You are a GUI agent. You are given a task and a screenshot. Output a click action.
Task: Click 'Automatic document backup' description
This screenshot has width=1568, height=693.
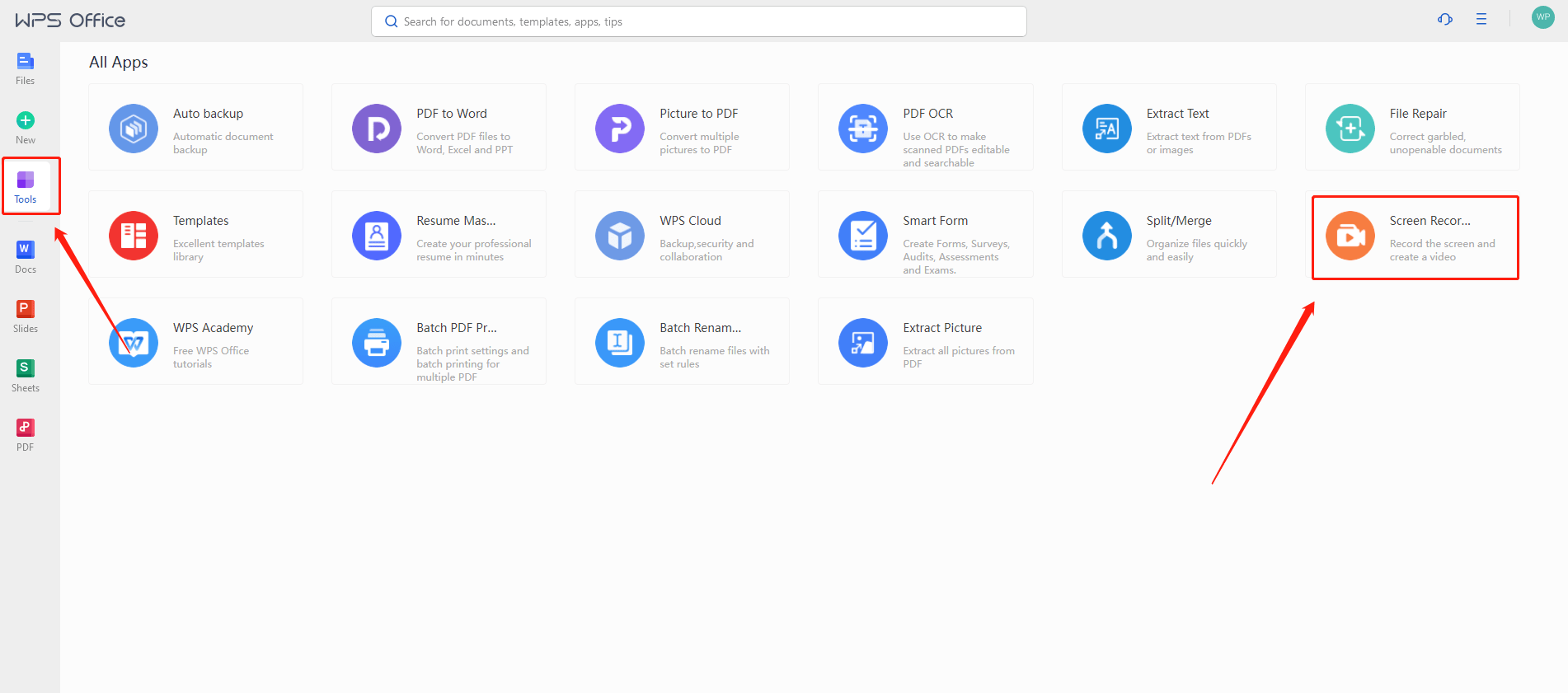tap(223, 143)
